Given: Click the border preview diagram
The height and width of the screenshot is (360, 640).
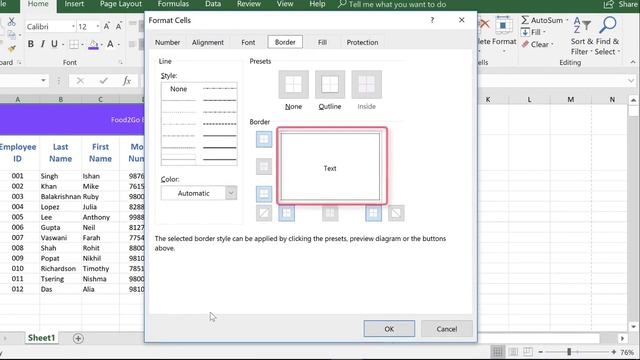Looking at the screenshot, I should point(330,167).
